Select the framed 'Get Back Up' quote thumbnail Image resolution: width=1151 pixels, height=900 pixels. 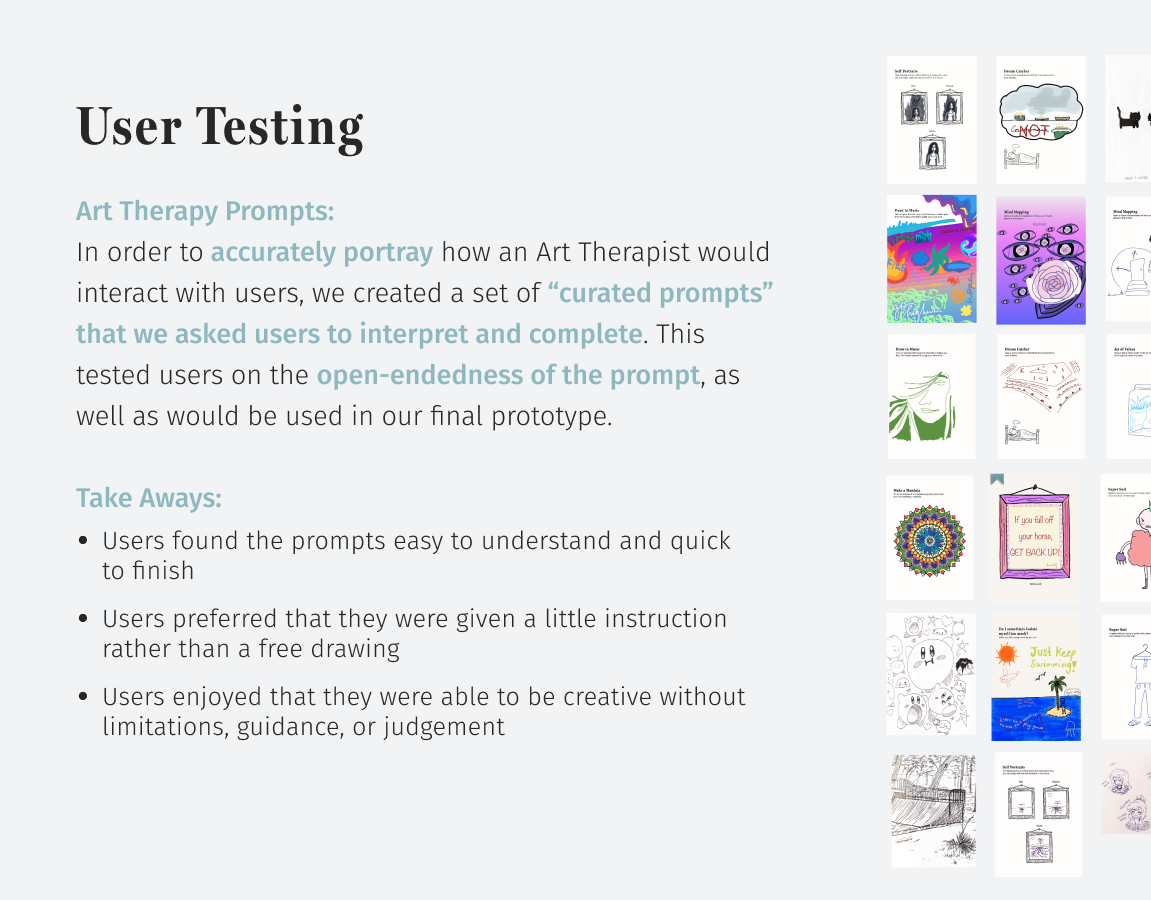pos(1035,537)
